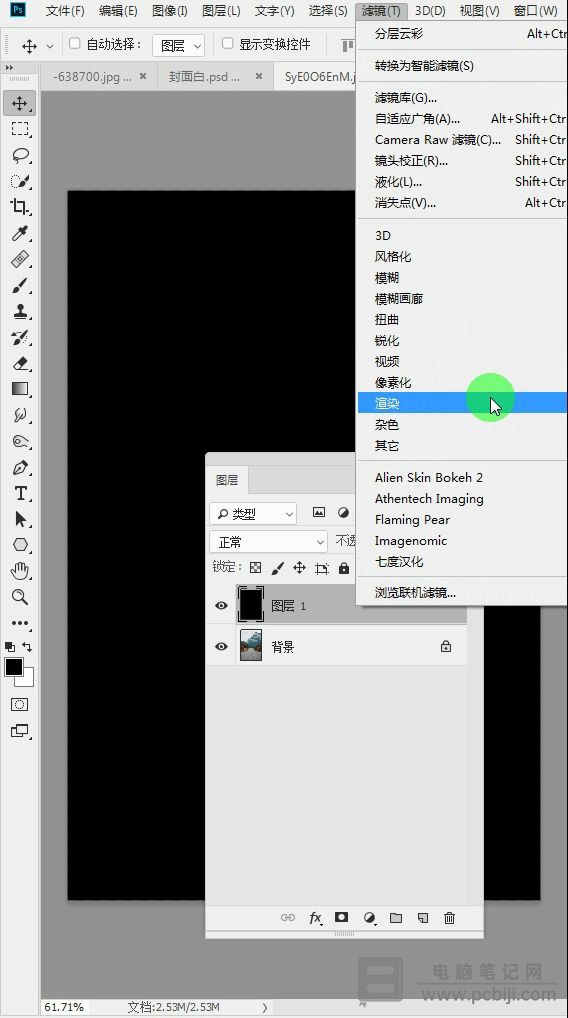
Task: Open the status bar info arrow
Action: 265,1007
